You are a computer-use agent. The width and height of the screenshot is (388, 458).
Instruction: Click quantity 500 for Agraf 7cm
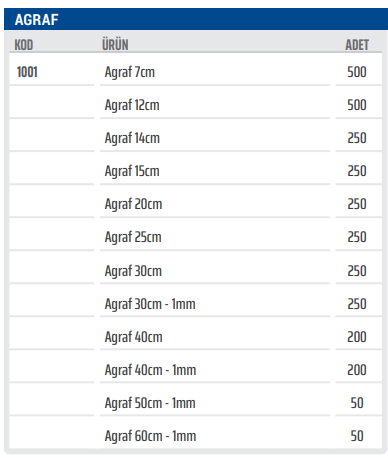[357, 72]
